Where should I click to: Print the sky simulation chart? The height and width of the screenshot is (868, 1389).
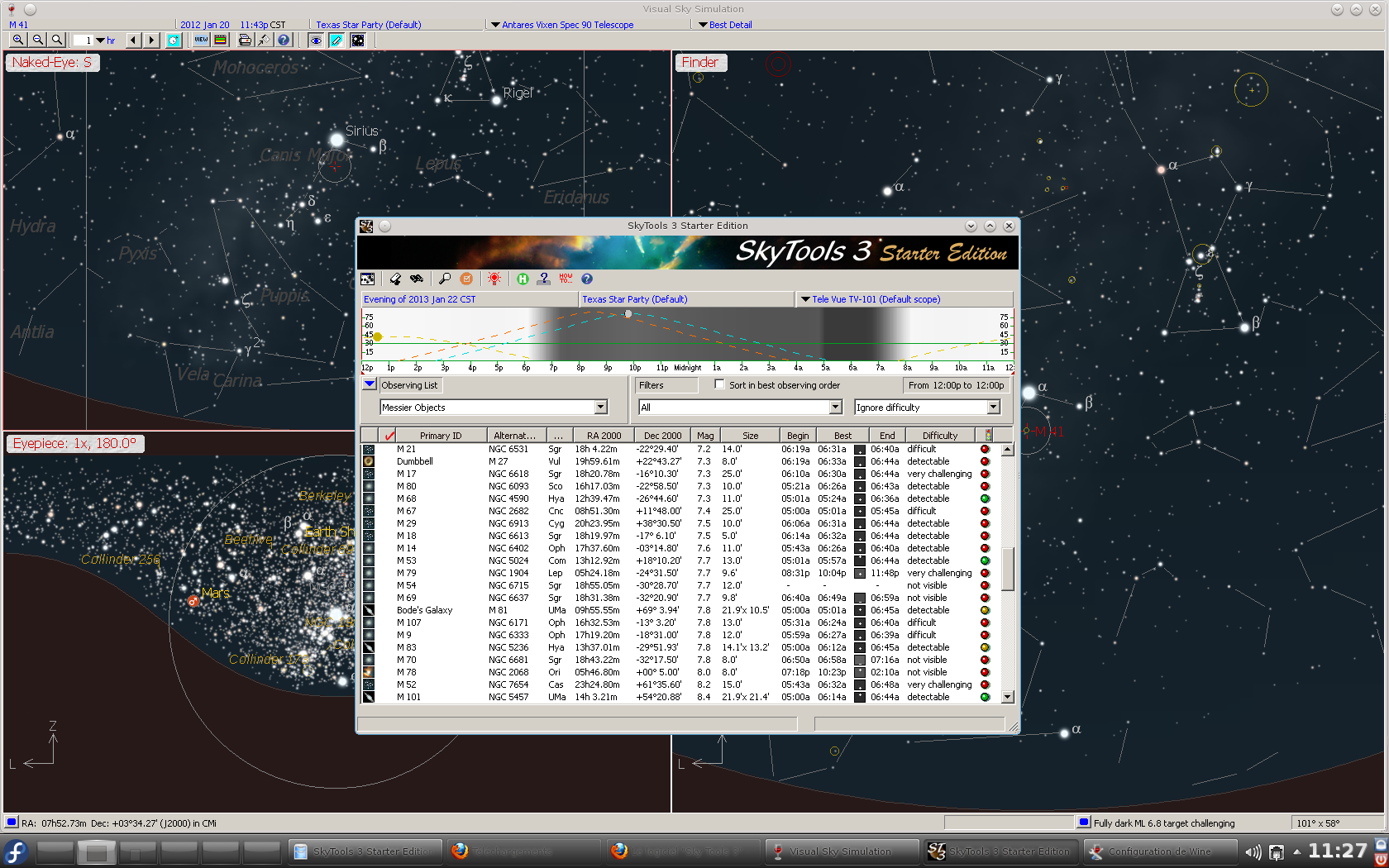[x=245, y=40]
